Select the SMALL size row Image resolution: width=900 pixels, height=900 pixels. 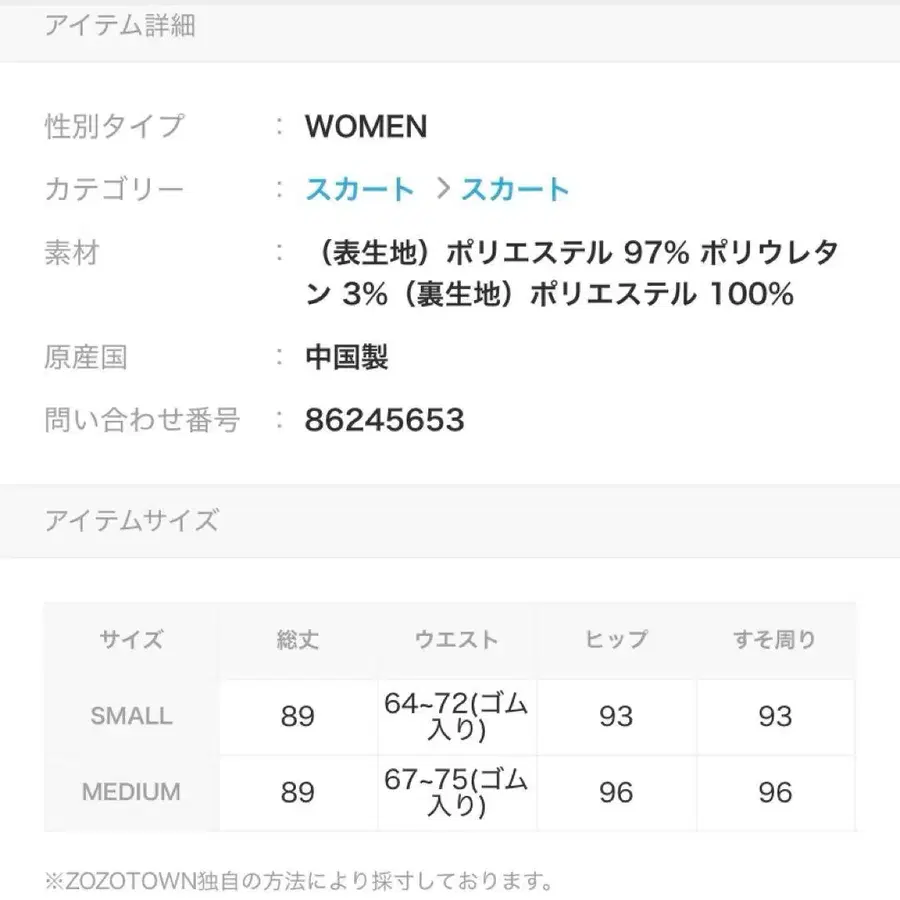(131, 717)
